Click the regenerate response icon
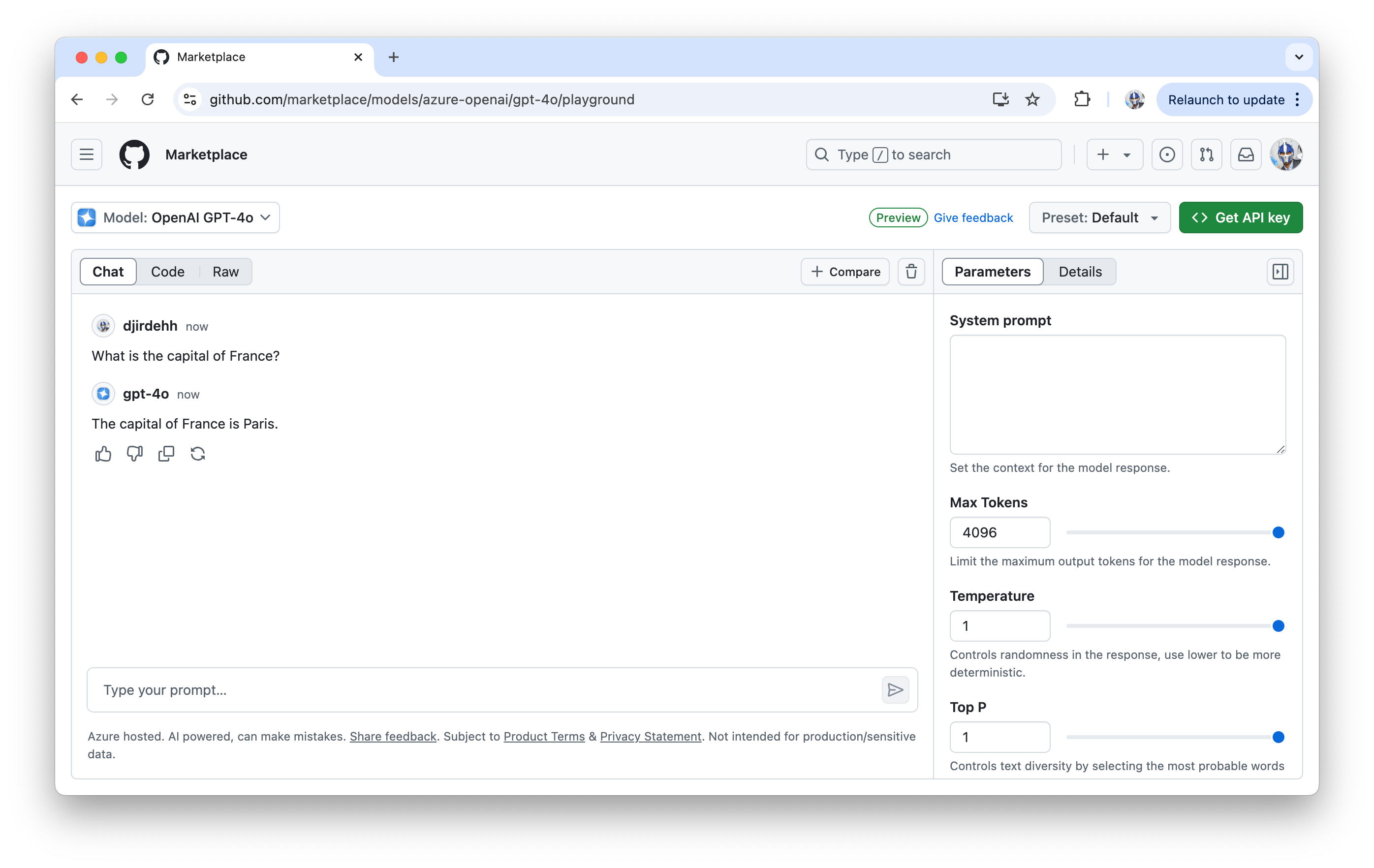 [198, 454]
